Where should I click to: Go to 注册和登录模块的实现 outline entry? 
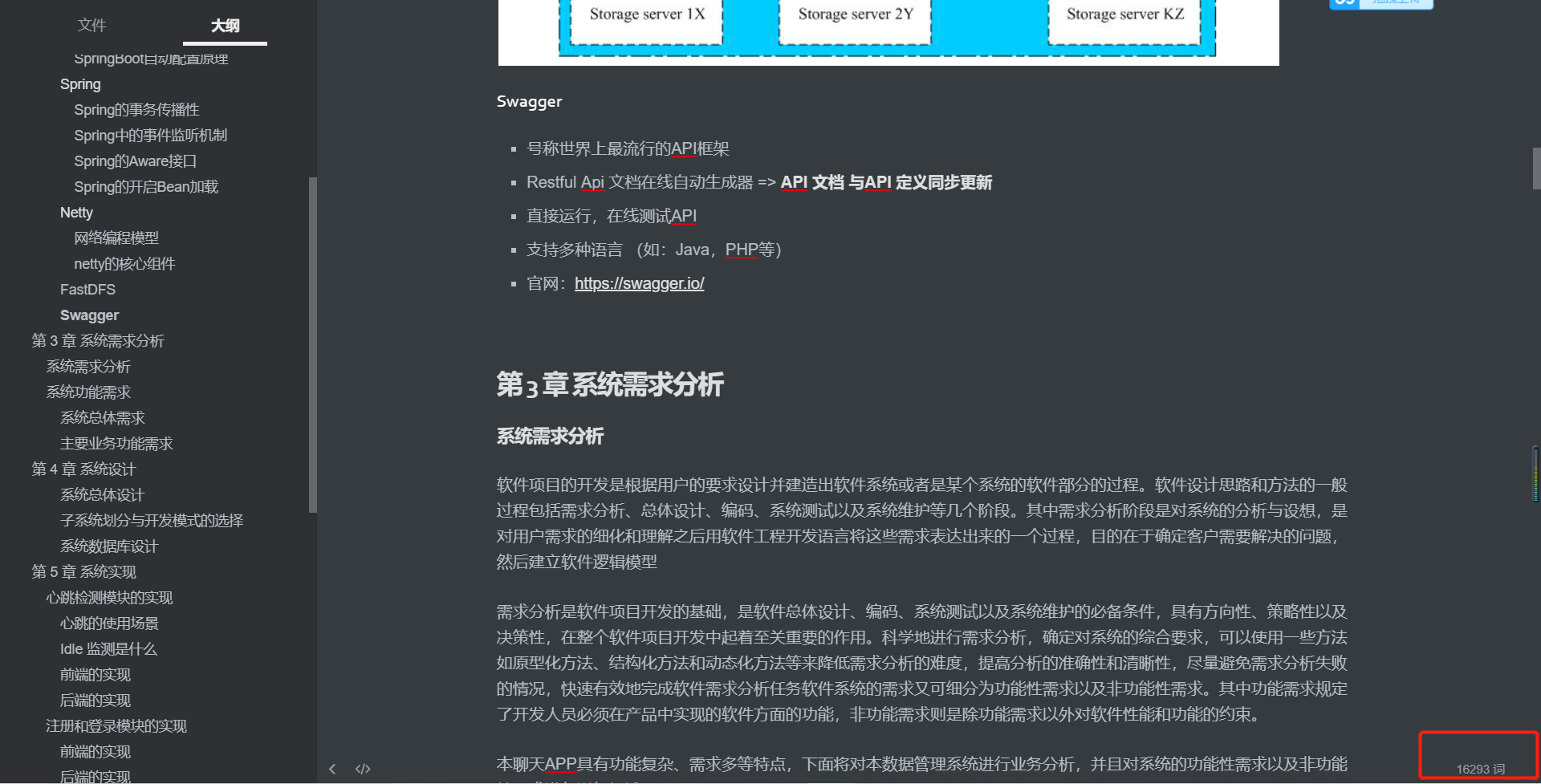[116, 726]
